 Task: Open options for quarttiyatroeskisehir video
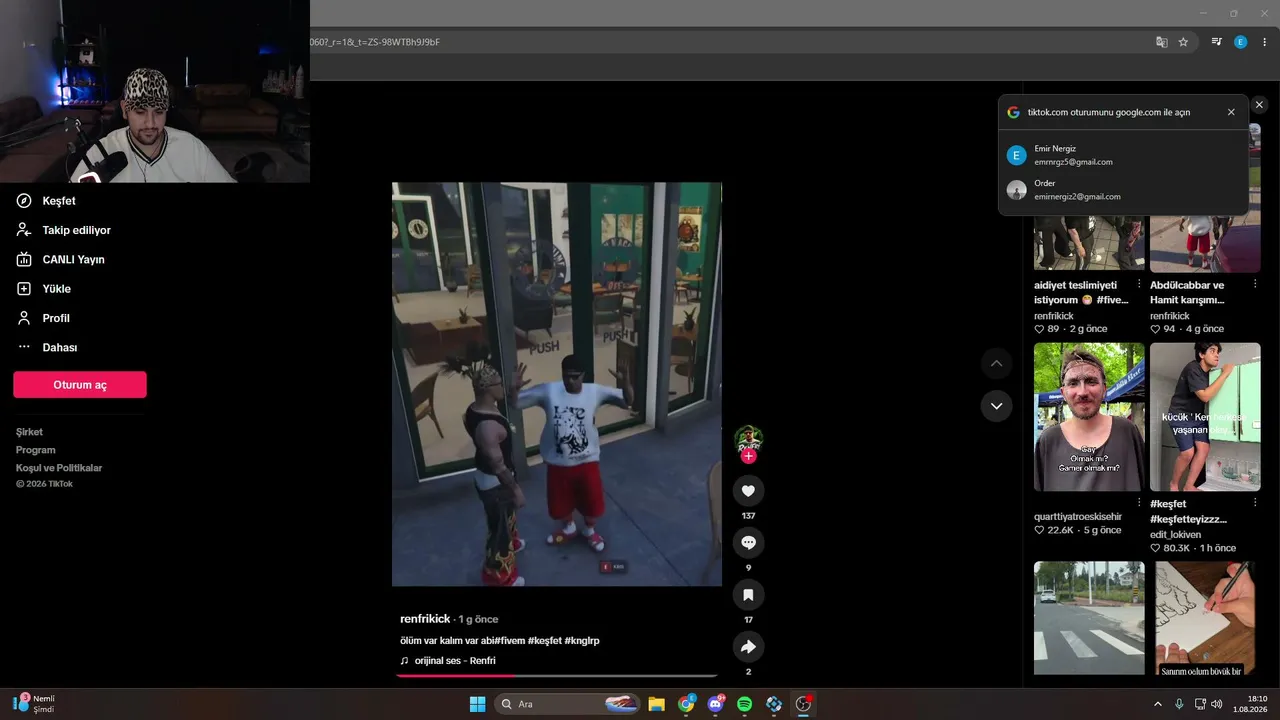[x=1139, y=503]
